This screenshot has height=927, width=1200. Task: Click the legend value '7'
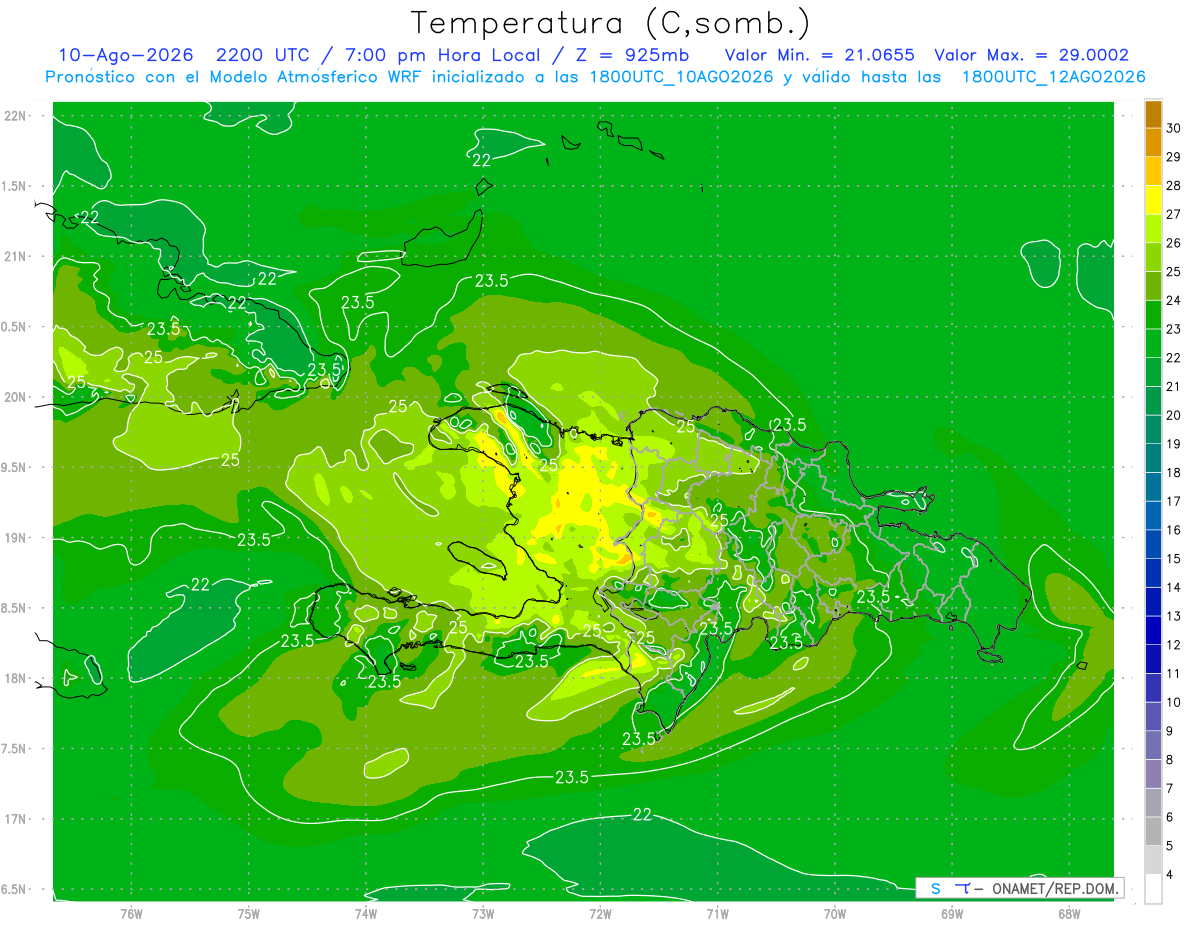coord(1171,788)
